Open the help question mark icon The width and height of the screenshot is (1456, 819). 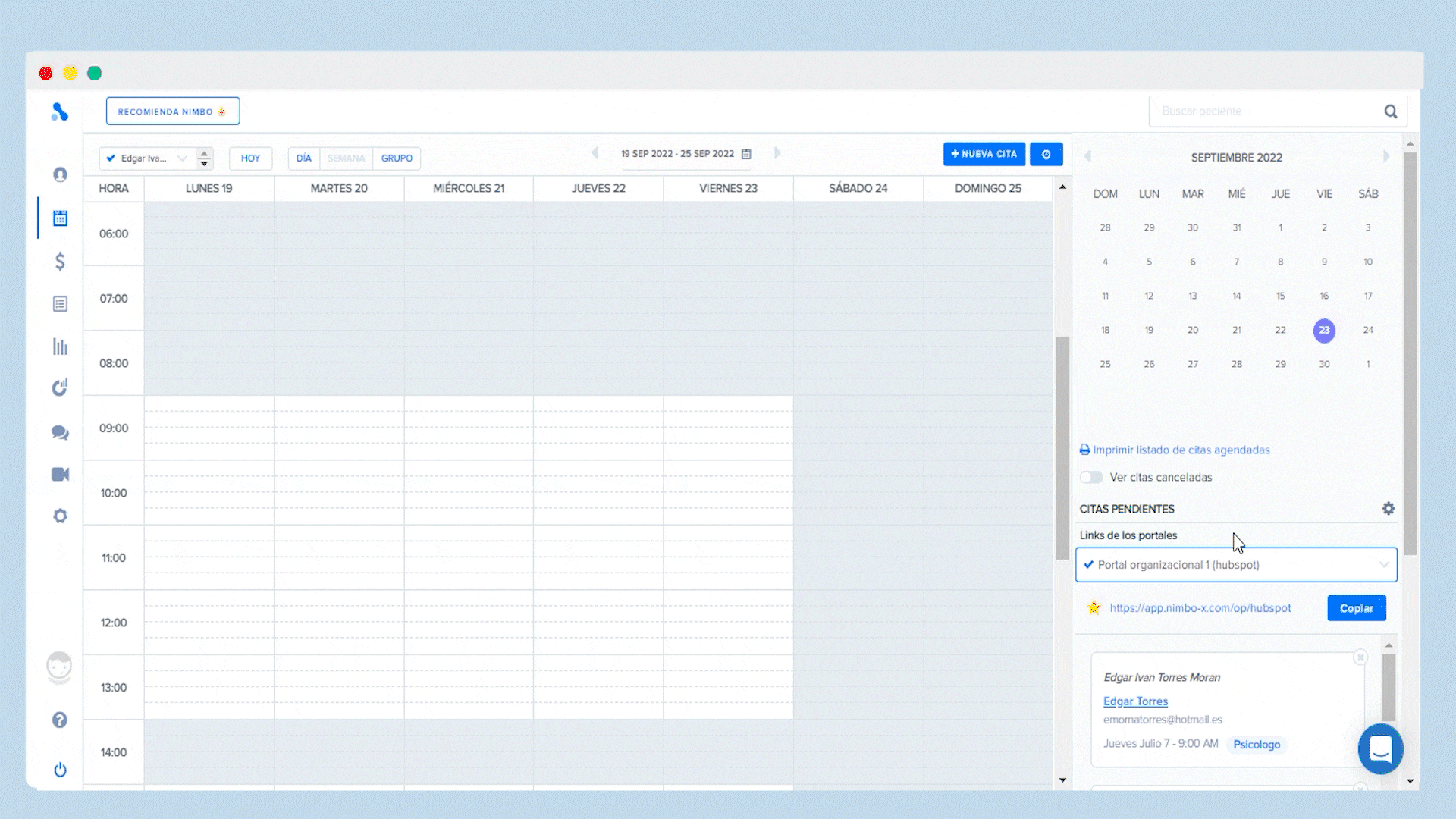point(60,720)
